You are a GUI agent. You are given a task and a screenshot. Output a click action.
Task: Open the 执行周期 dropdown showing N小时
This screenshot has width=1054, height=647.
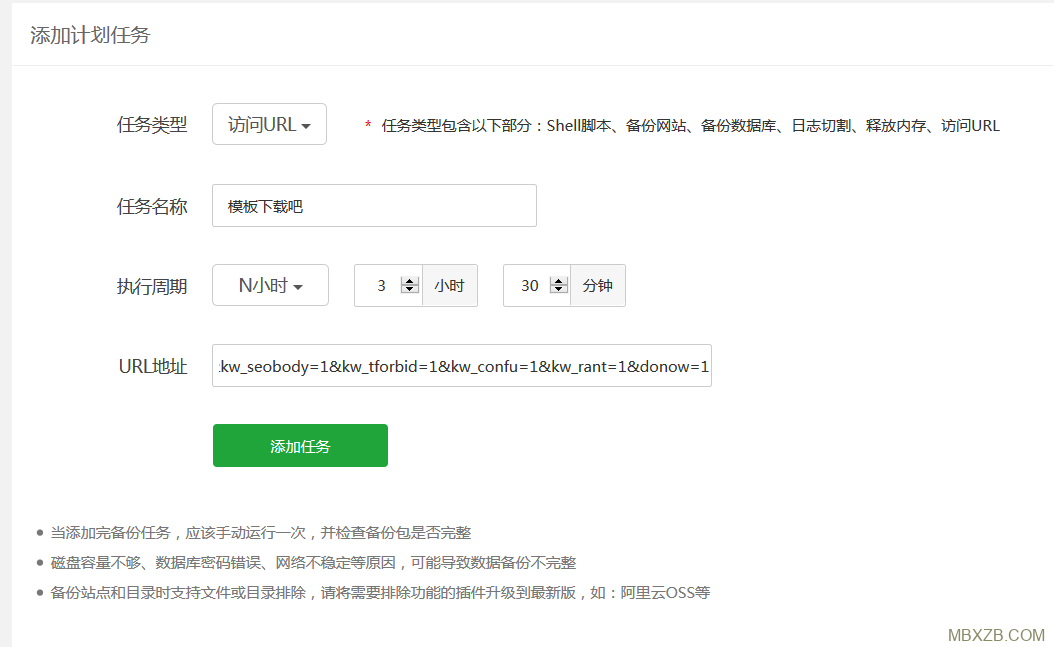(x=270, y=286)
